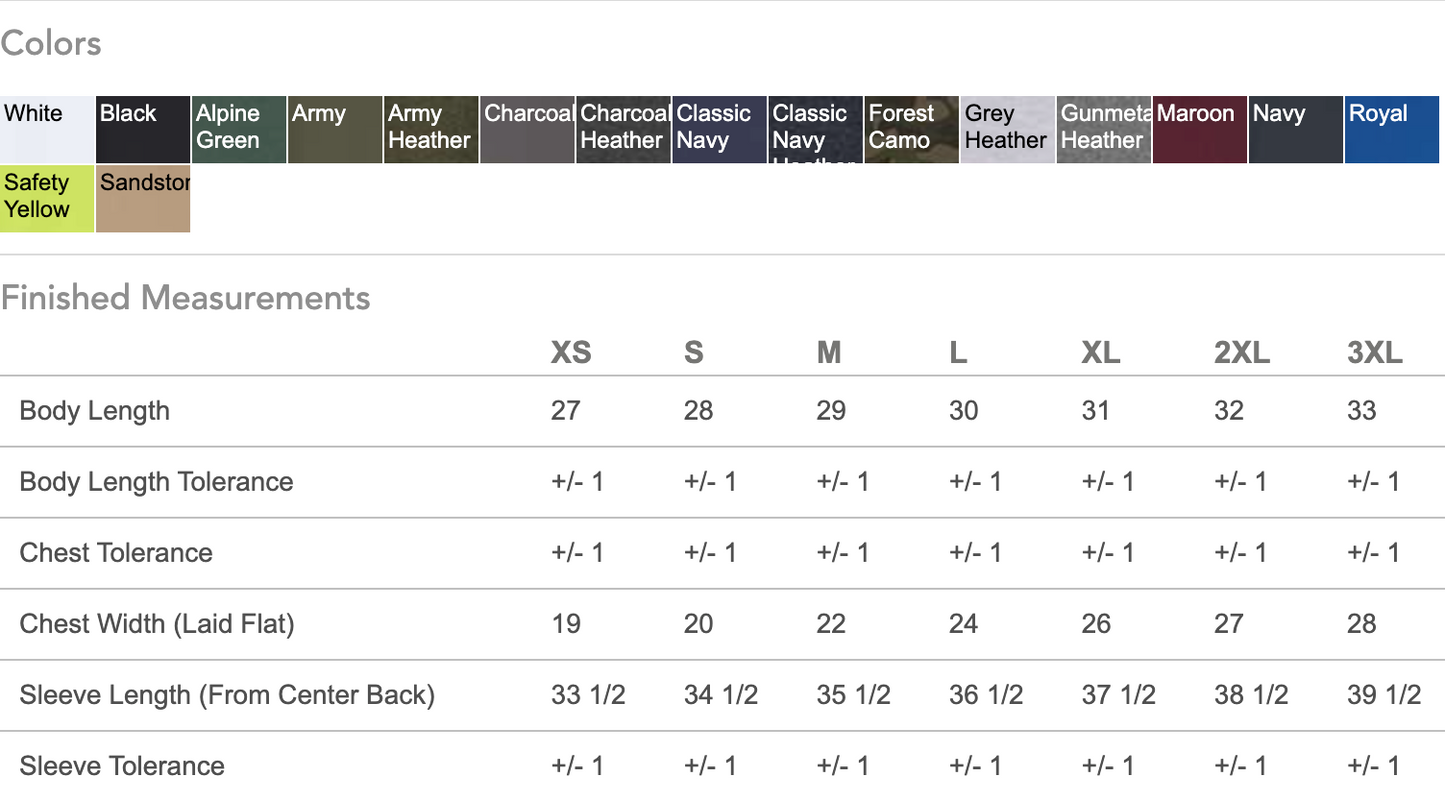
Task: Select the Forest Camo swatch
Action: coord(911,130)
